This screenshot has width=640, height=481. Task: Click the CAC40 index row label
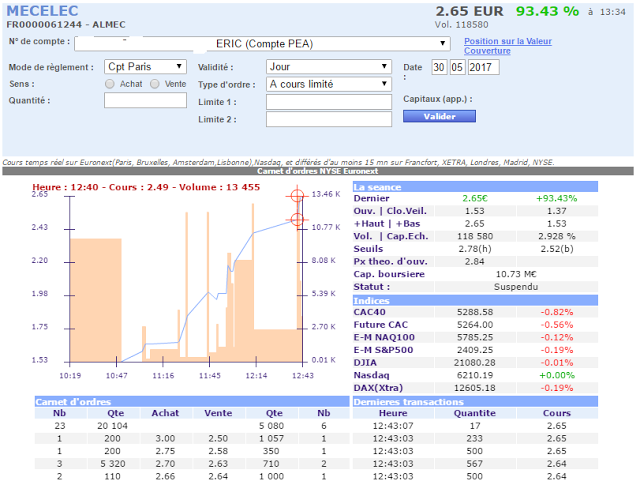pos(369,312)
